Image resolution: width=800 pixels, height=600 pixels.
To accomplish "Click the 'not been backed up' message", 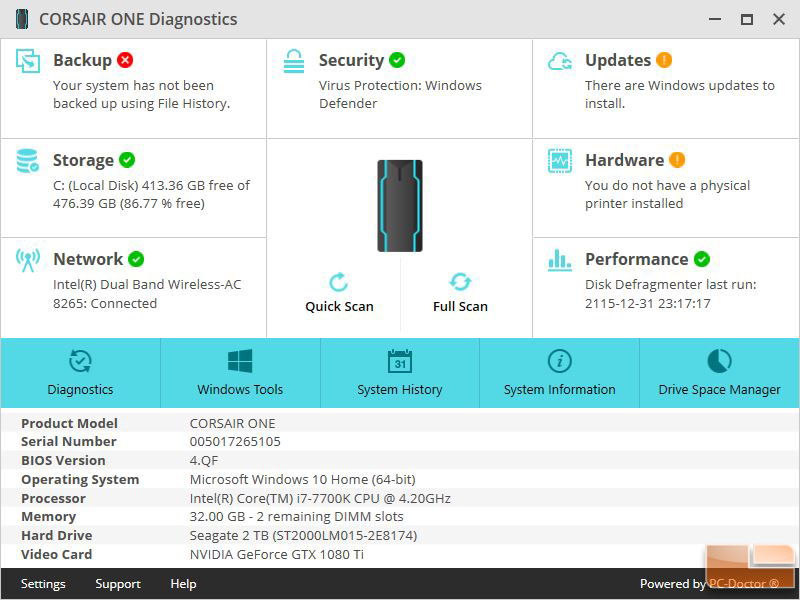I will point(141,94).
